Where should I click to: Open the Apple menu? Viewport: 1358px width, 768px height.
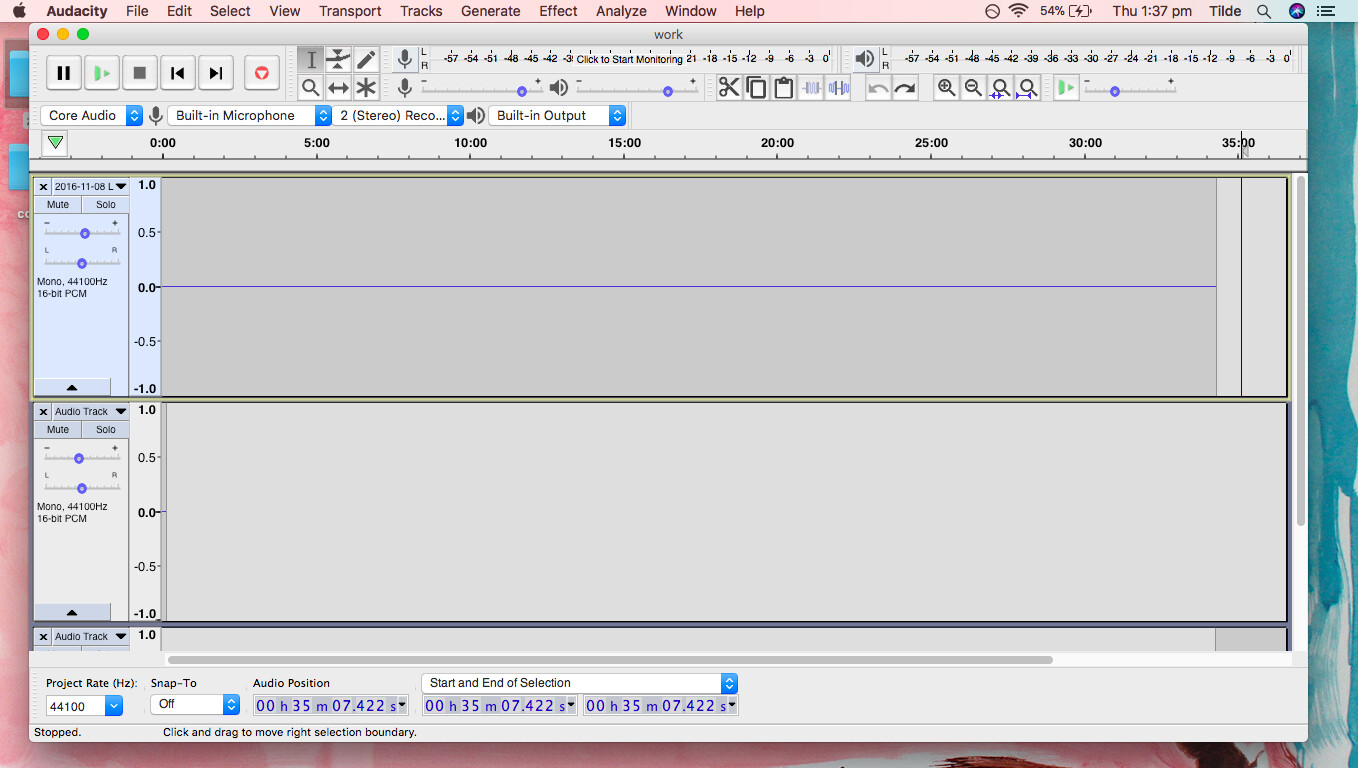(x=19, y=11)
